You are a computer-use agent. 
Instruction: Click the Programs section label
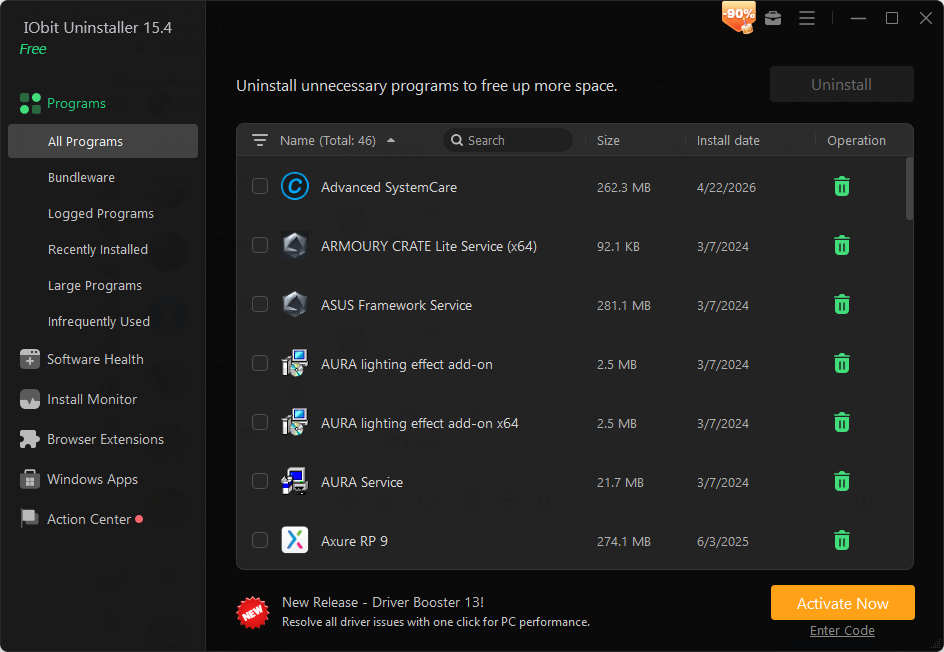pos(76,104)
